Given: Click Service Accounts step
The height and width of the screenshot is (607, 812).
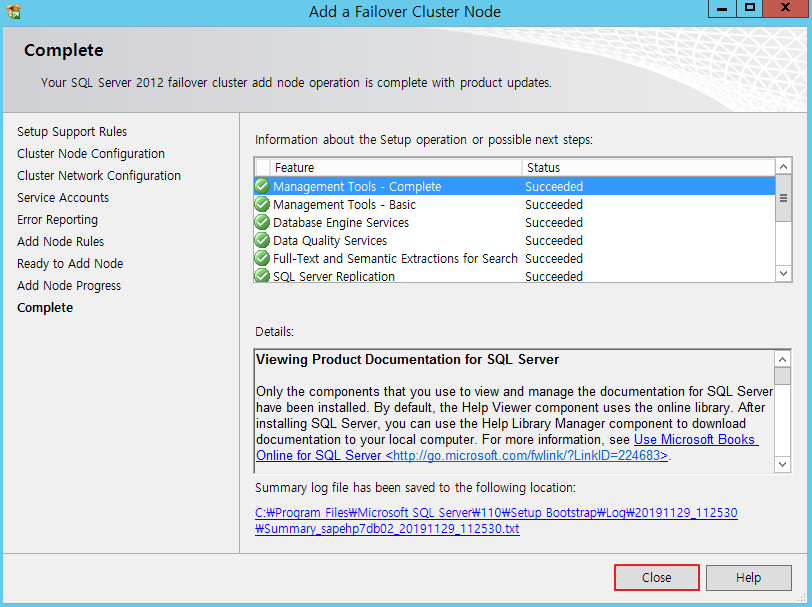Looking at the screenshot, I should click(x=63, y=197).
